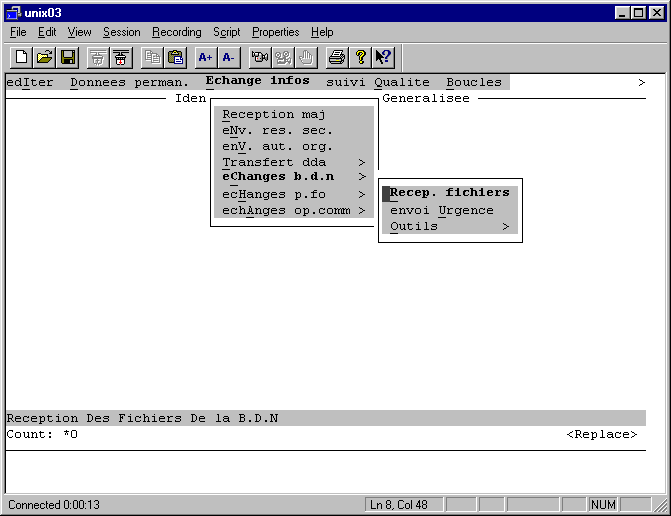Click the Copy toolbar icon
This screenshot has height=516, width=671.
coord(152,57)
